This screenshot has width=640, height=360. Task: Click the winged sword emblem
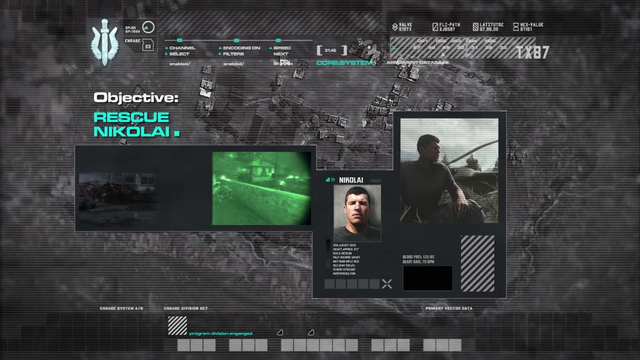pyautogui.click(x=104, y=42)
